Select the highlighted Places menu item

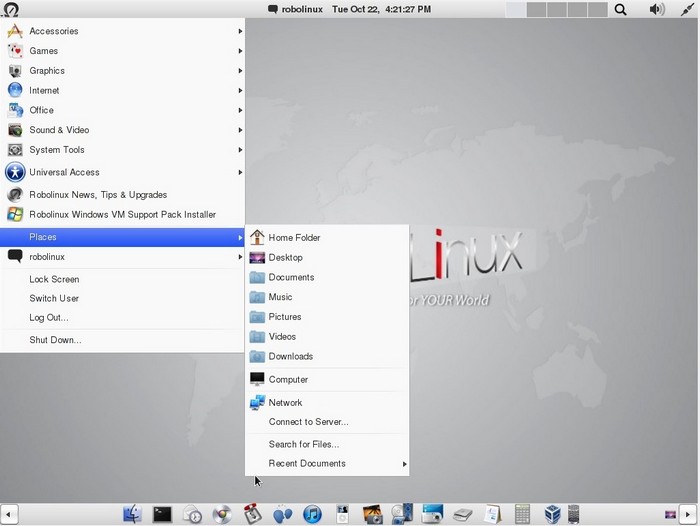[x=122, y=237]
